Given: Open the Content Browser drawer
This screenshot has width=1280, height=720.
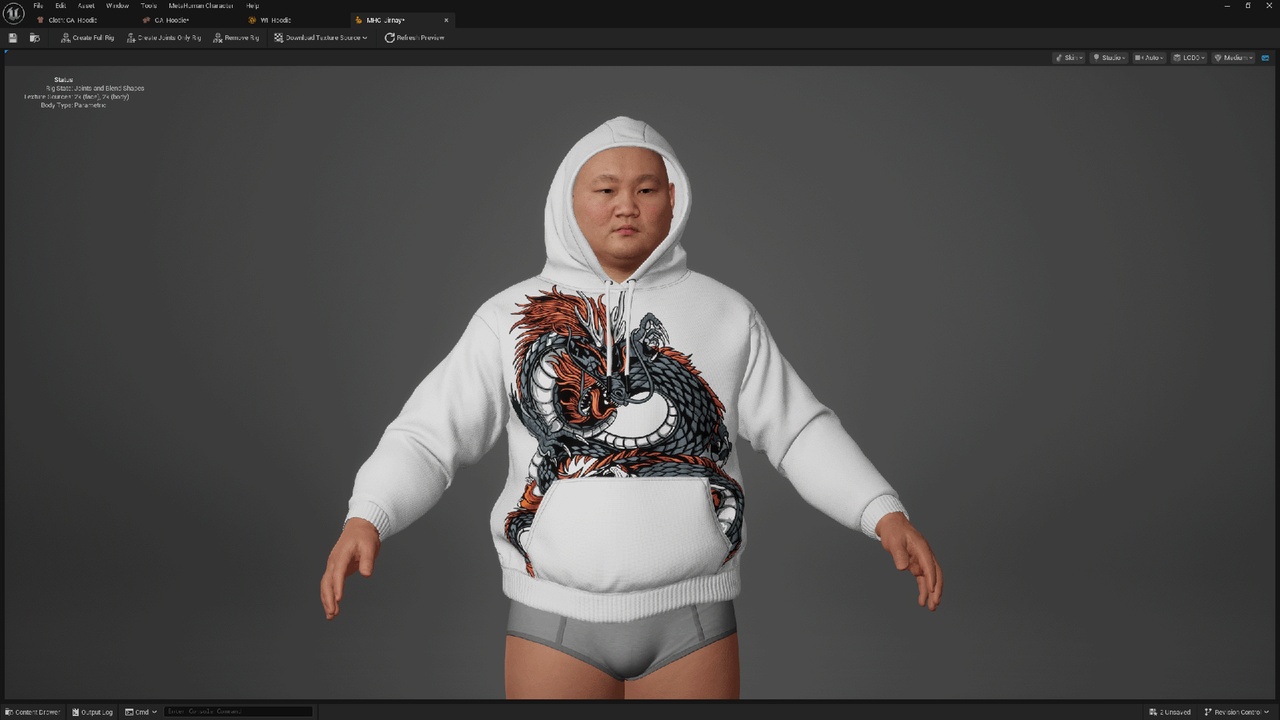Looking at the screenshot, I should point(32,712).
